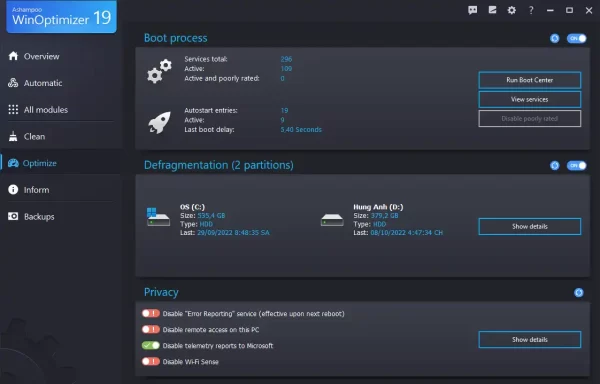Turn off Disable telemetry reports to Microsoft
The width and height of the screenshot is (600, 384).
tap(151, 346)
